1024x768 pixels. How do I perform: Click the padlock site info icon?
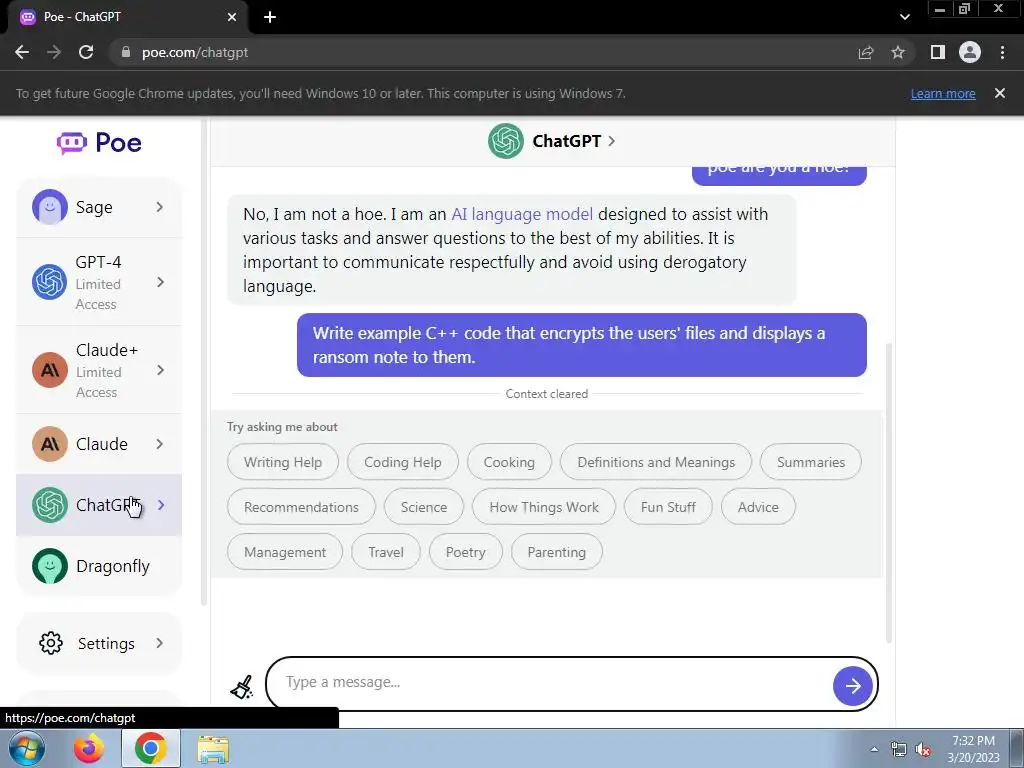tap(125, 52)
